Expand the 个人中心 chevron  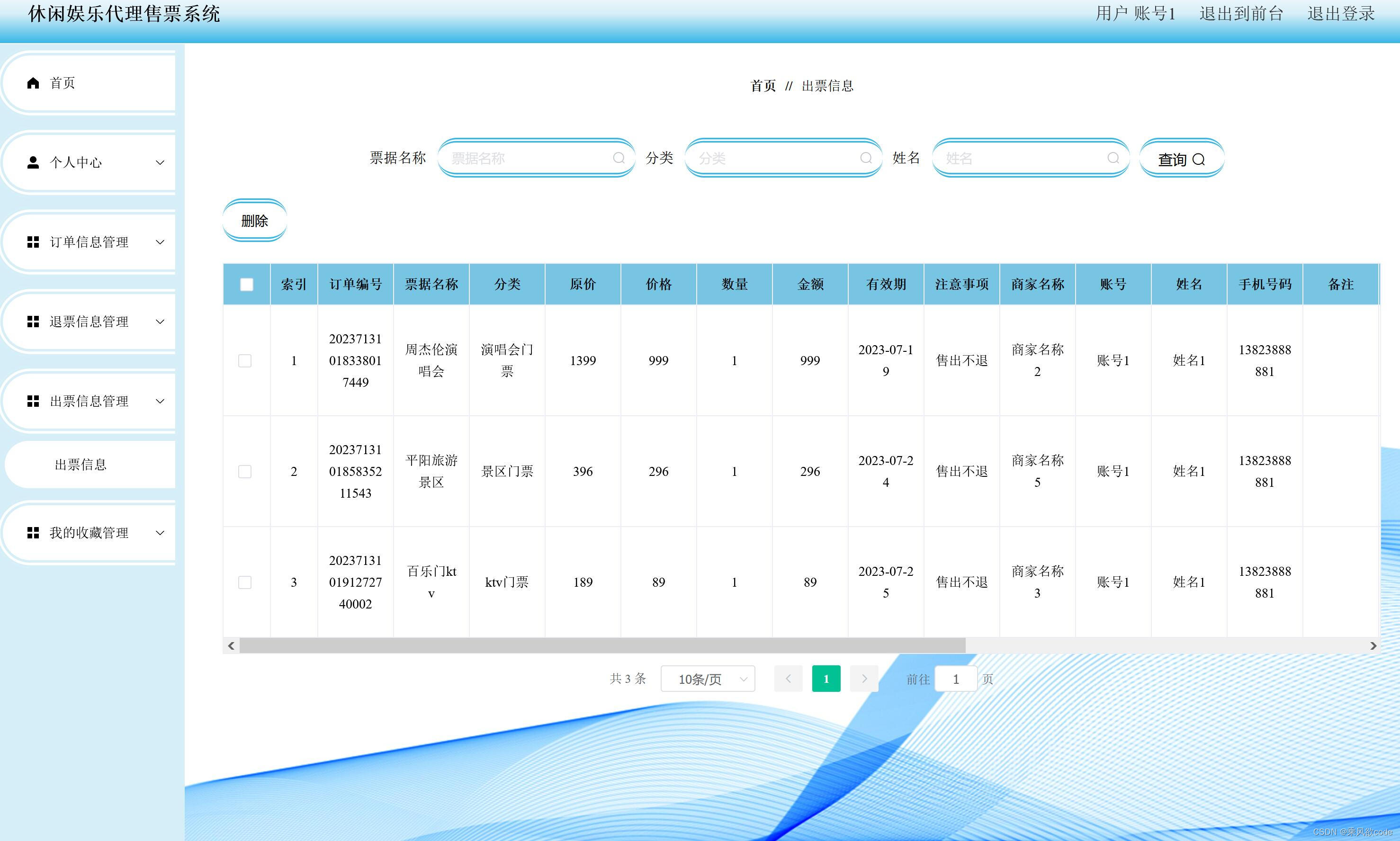point(160,162)
